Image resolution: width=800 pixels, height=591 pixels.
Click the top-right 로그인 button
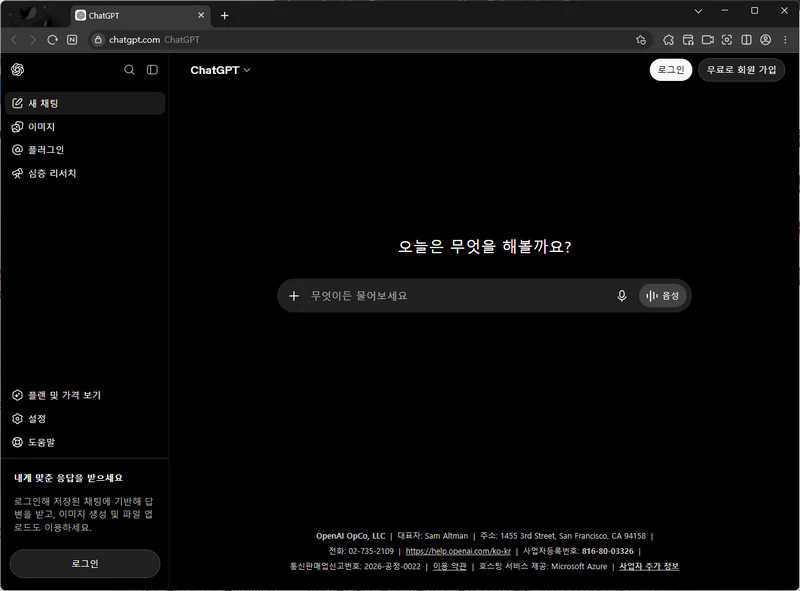670,70
